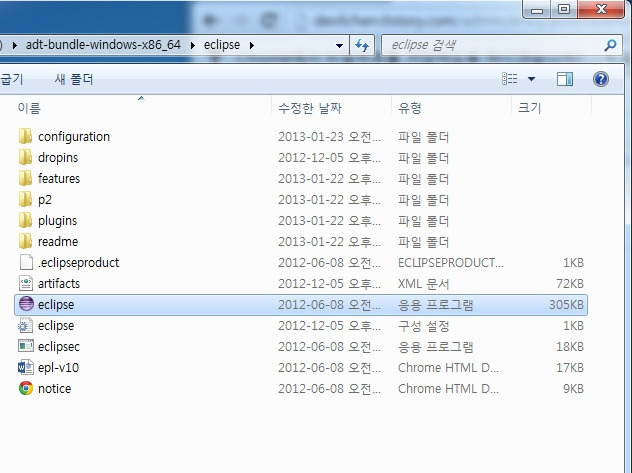The height and width of the screenshot is (473, 632).
Task: Click the eclipse configuration settings gear icon
Action: click(x=26, y=325)
